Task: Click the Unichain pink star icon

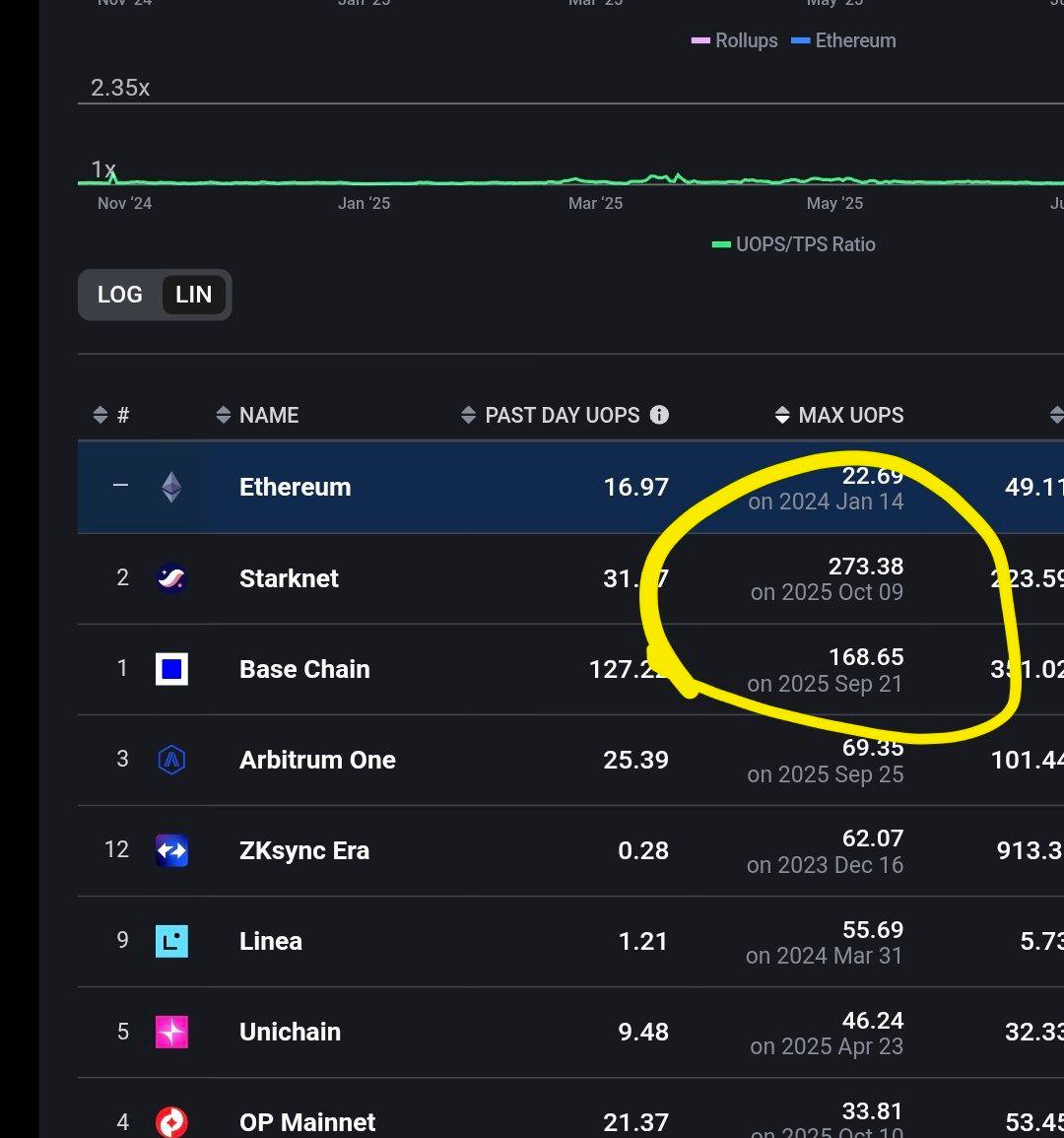Action: [x=171, y=1032]
